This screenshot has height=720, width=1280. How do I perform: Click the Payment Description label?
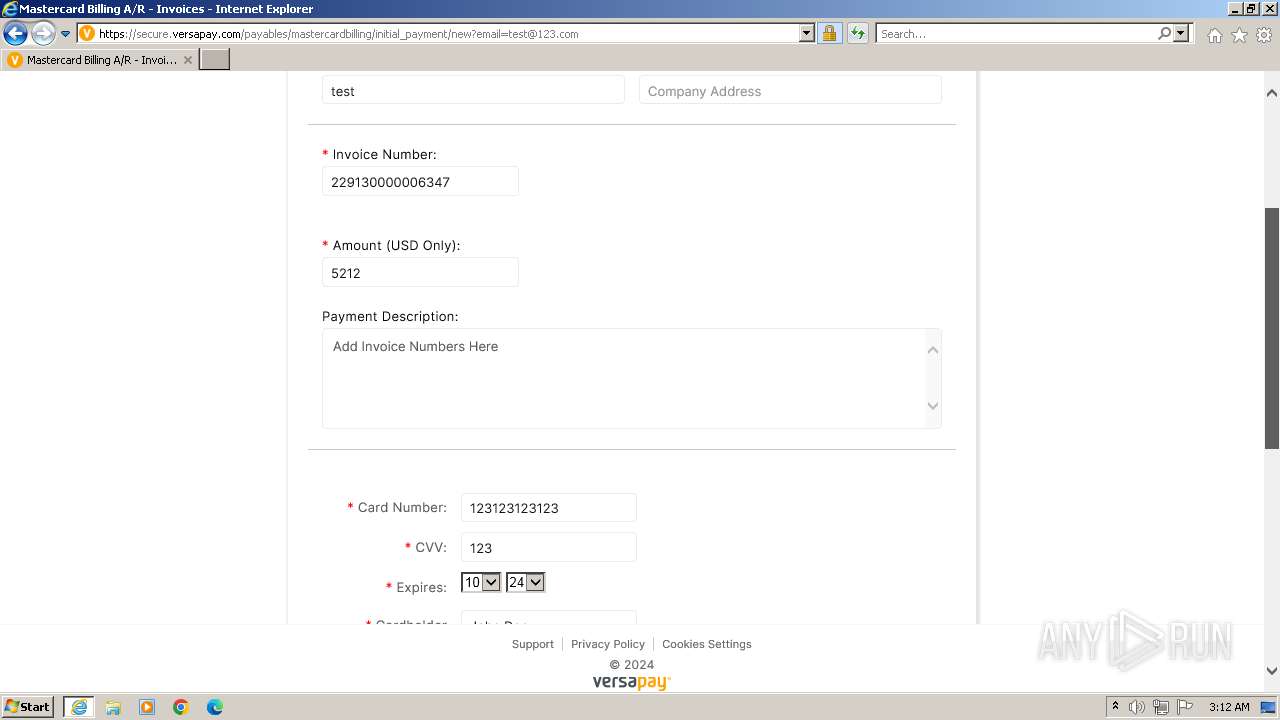(390, 316)
